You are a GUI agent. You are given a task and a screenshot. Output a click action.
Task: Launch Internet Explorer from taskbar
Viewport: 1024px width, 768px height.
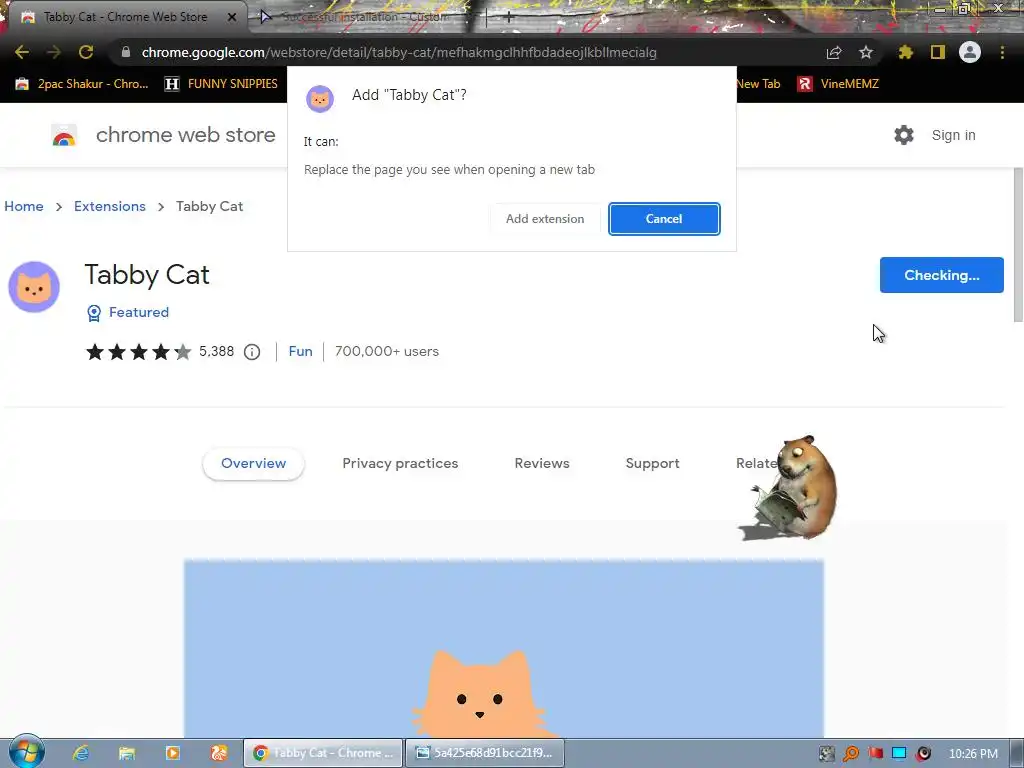[x=81, y=753]
